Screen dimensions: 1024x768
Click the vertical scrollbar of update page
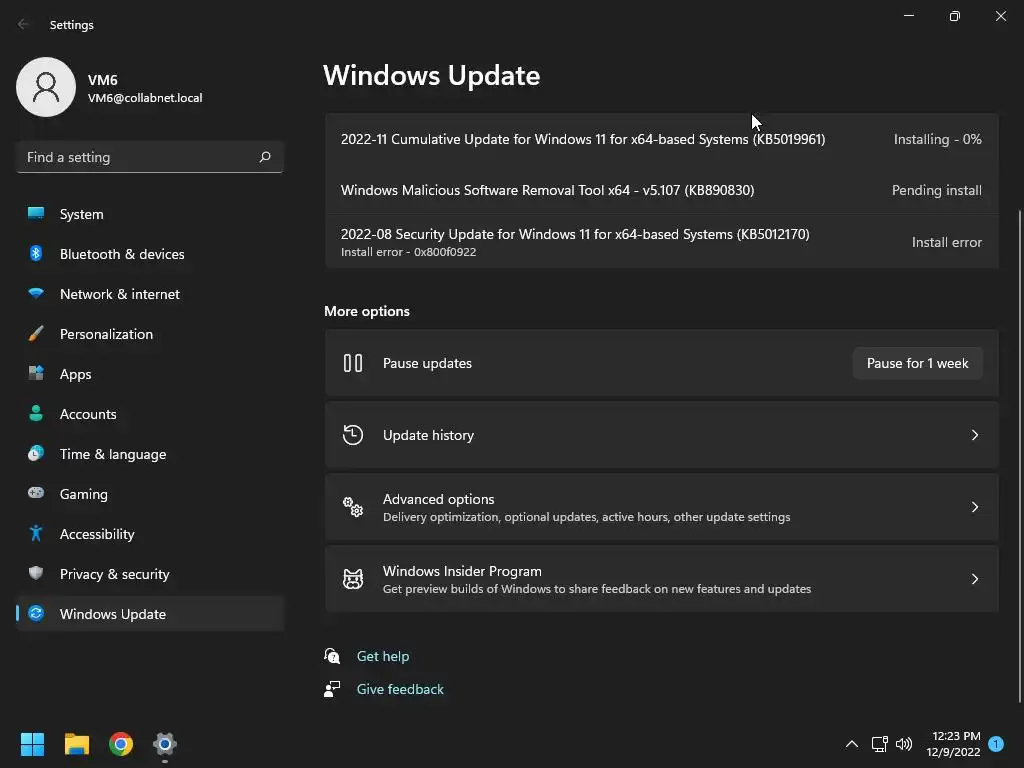1019,450
